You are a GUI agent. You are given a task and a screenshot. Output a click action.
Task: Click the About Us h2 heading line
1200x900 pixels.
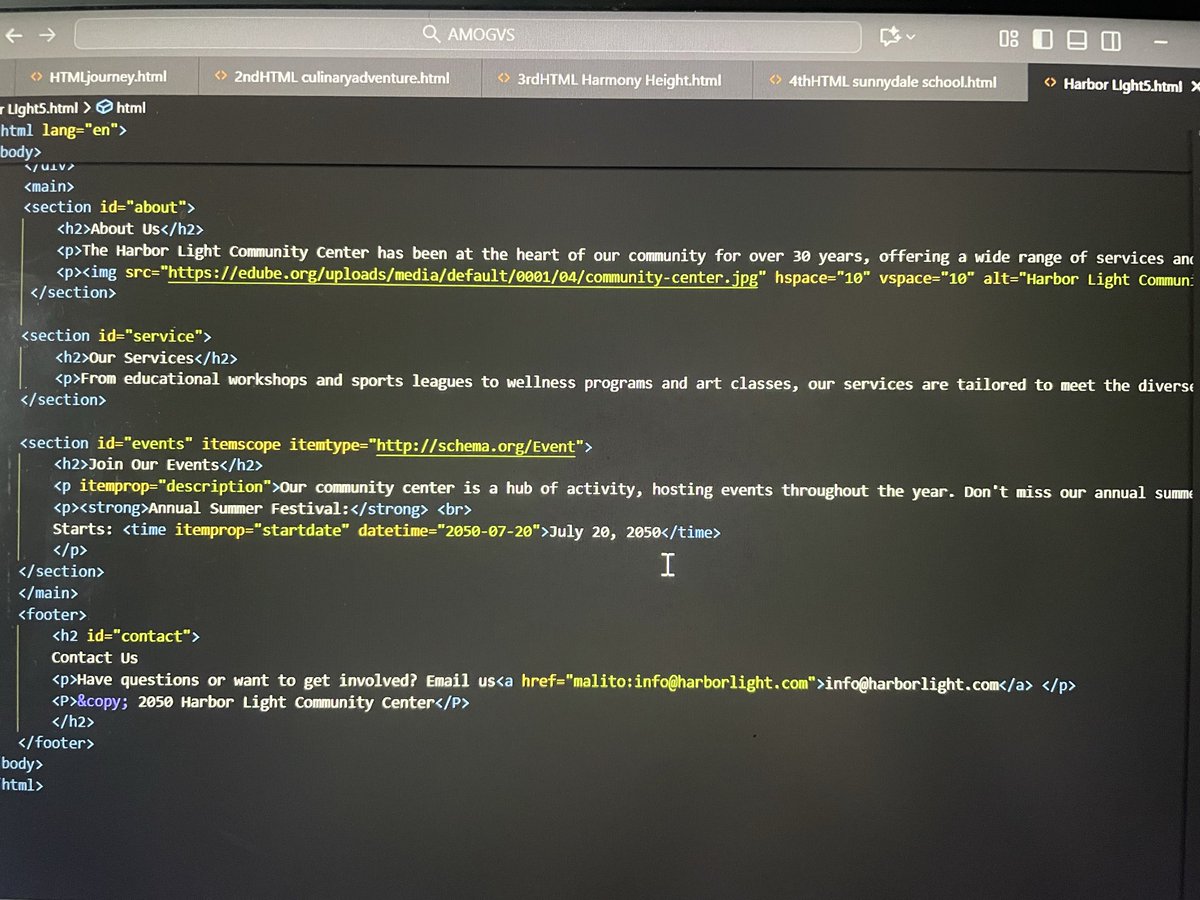130,229
